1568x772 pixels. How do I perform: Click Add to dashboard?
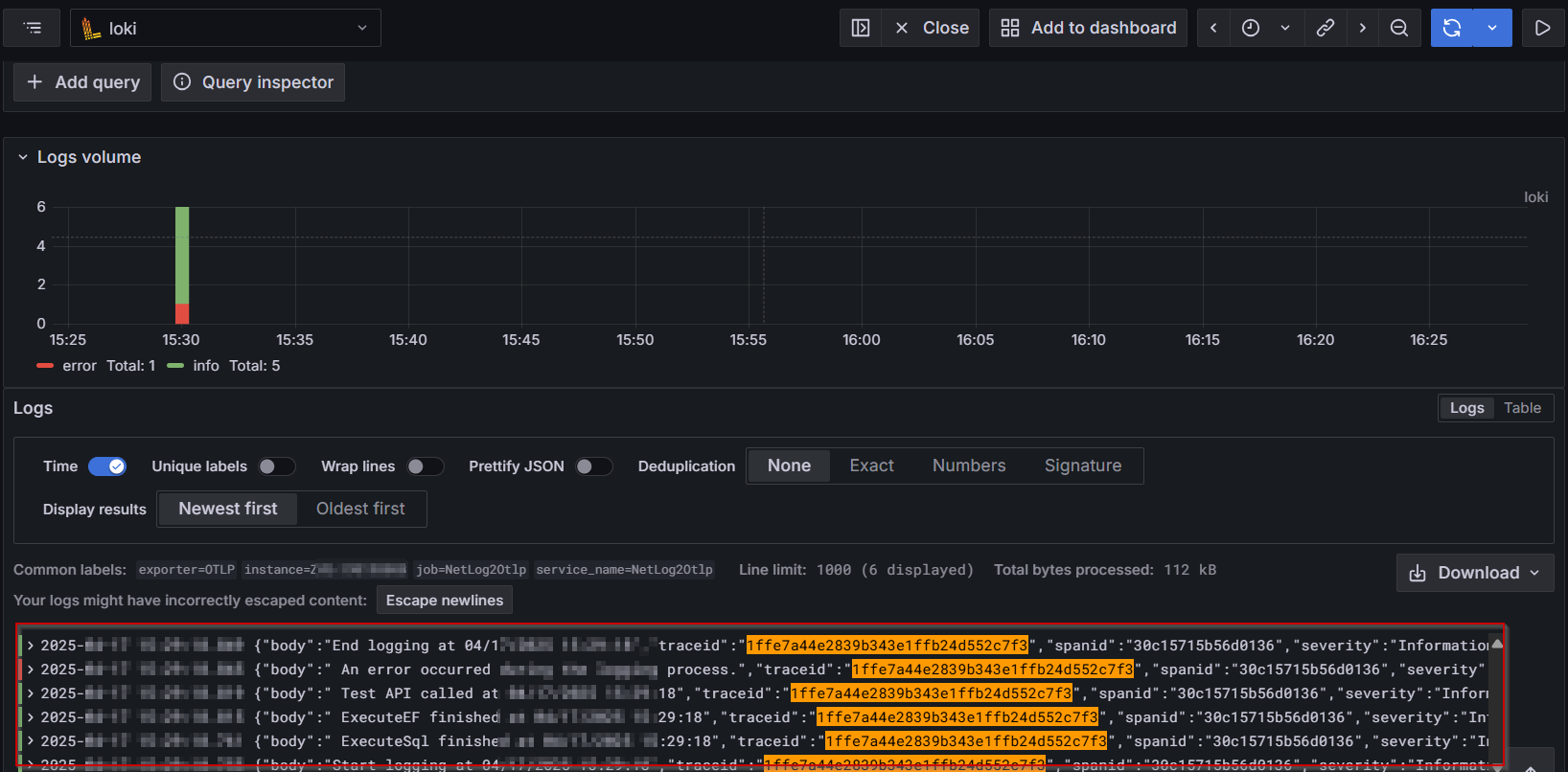pos(1088,28)
